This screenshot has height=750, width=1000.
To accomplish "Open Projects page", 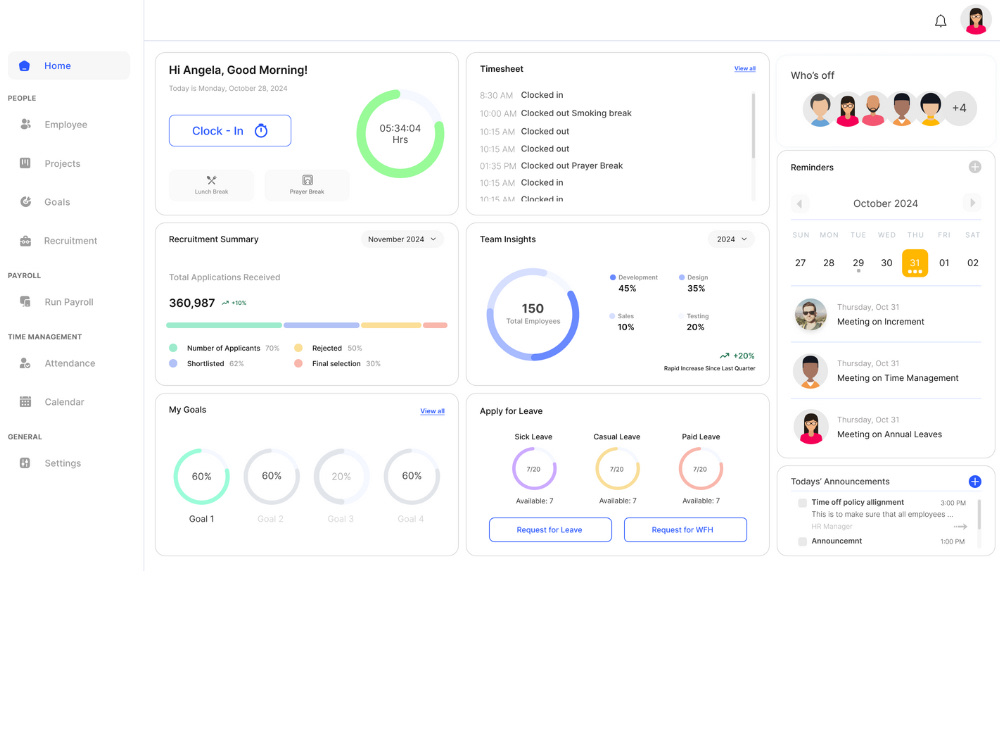I will click(x=62, y=163).
